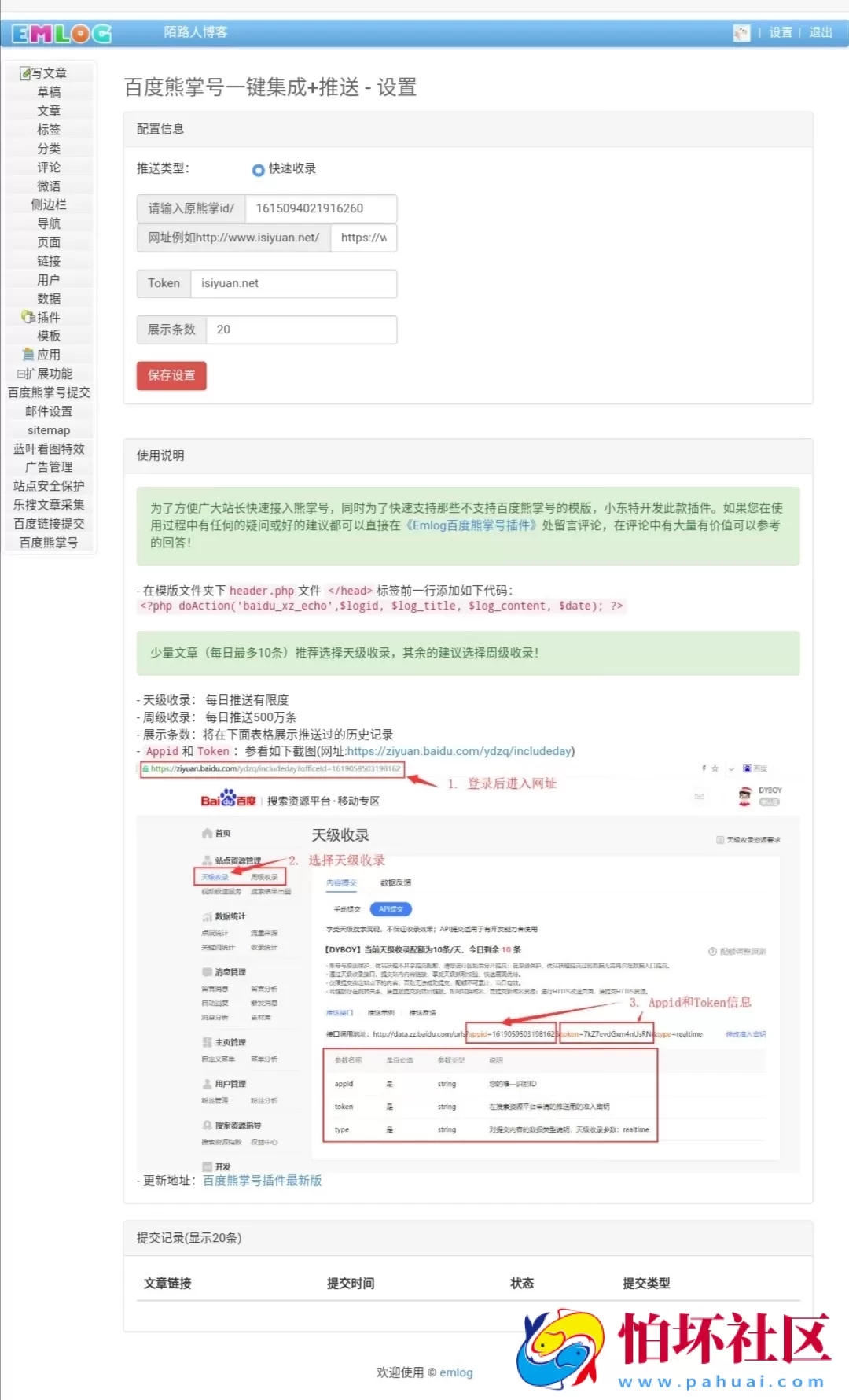This screenshot has width=849, height=1400.
Task: Open 百度熊掌号提交 plugin page
Action: [x=49, y=392]
